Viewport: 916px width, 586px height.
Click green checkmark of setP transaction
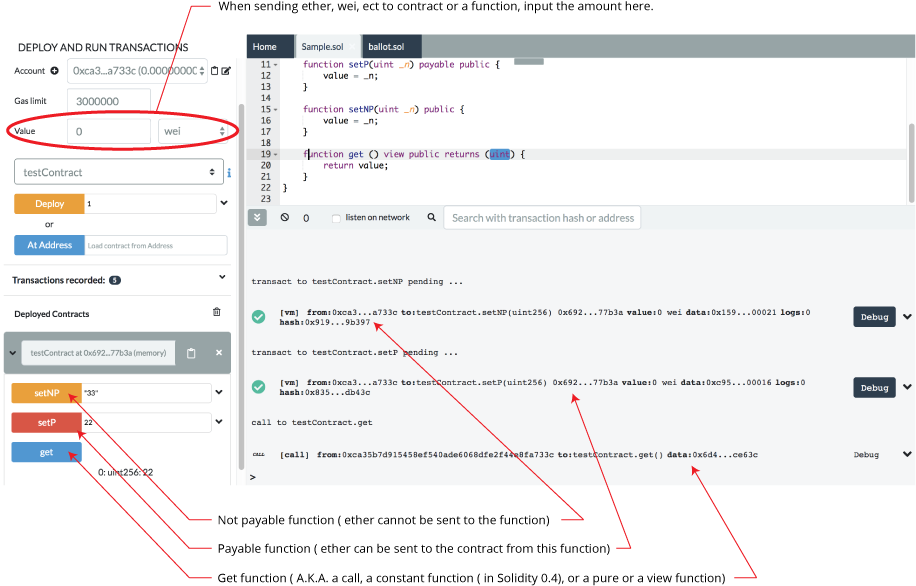pos(258,387)
